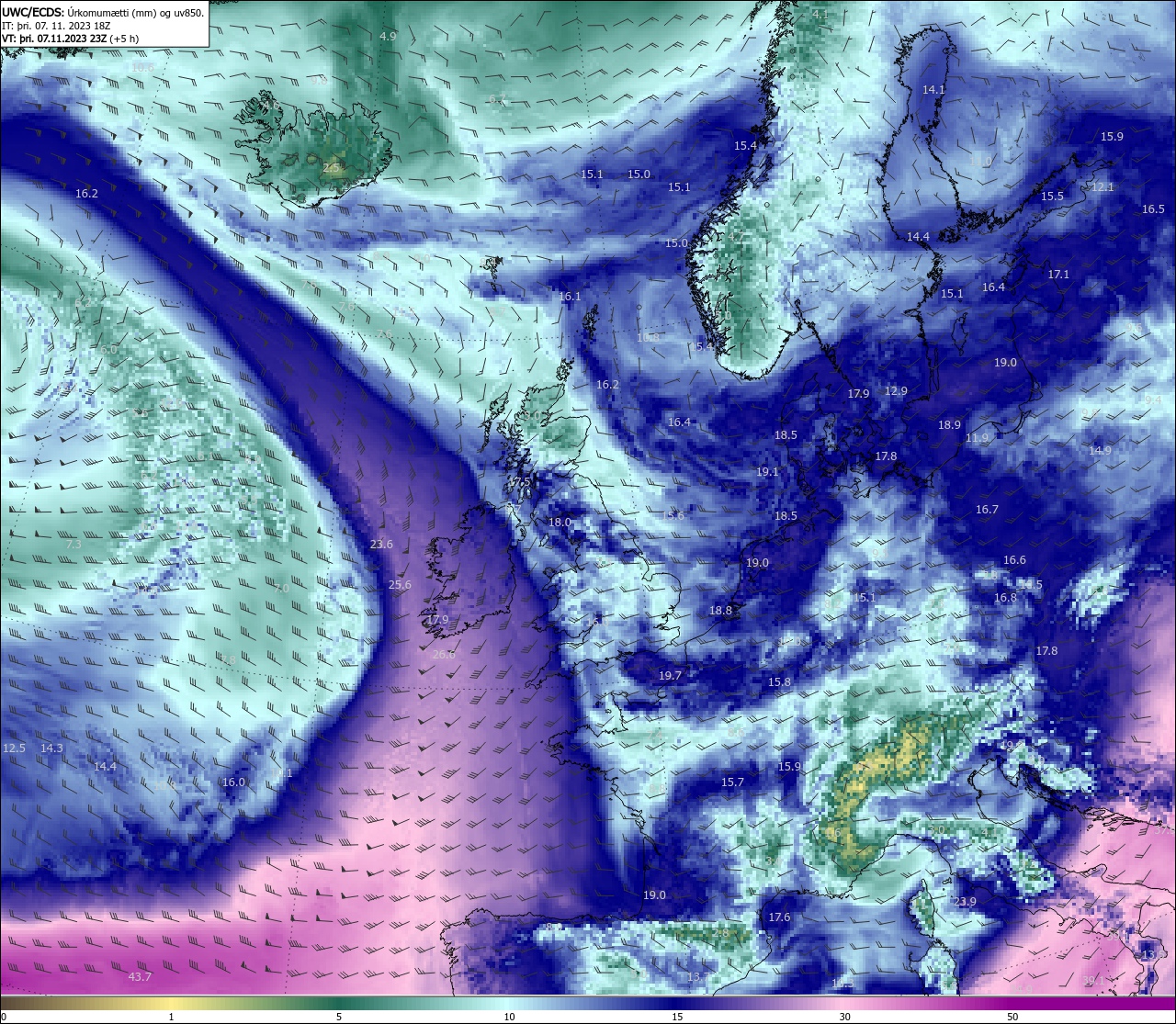1176x1024 pixels.
Task: Click the 16.5 value label
Action: point(1153,208)
